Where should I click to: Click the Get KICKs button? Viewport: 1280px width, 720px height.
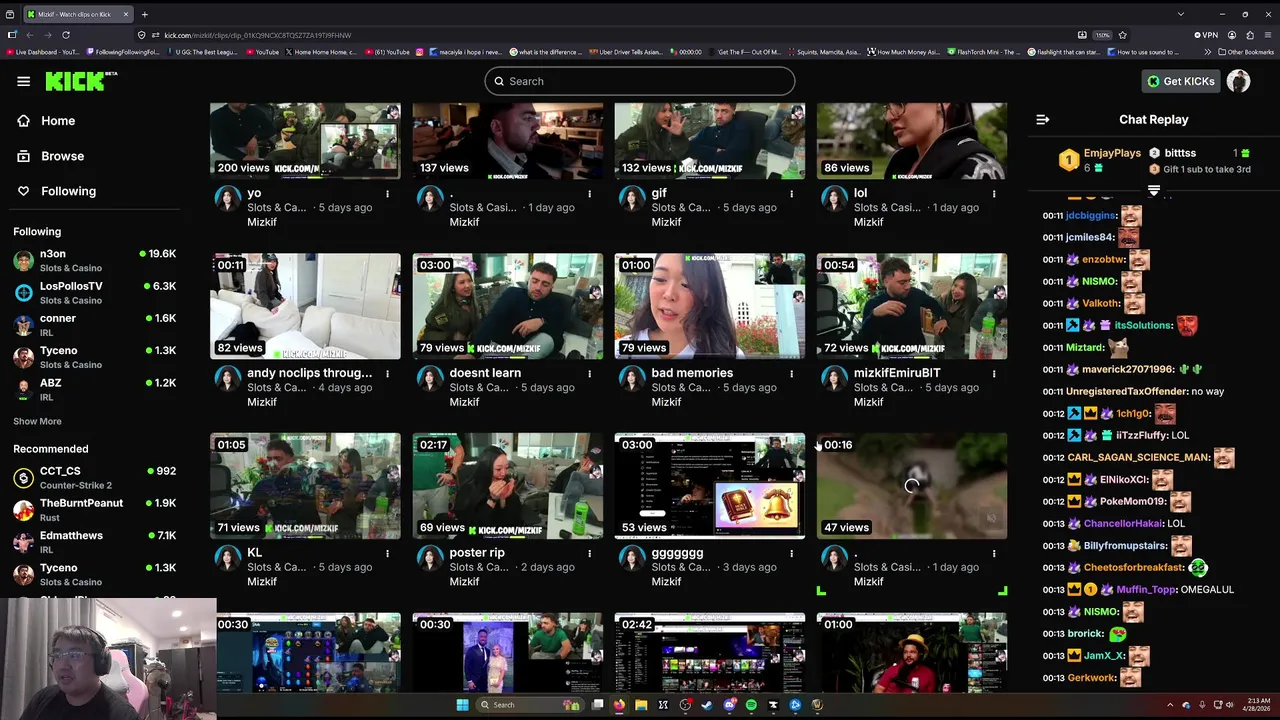pos(1180,81)
